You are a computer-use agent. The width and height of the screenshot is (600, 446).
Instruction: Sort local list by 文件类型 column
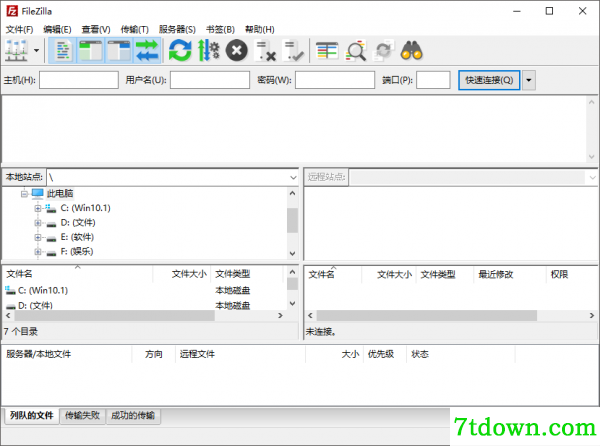tap(247, 274)
